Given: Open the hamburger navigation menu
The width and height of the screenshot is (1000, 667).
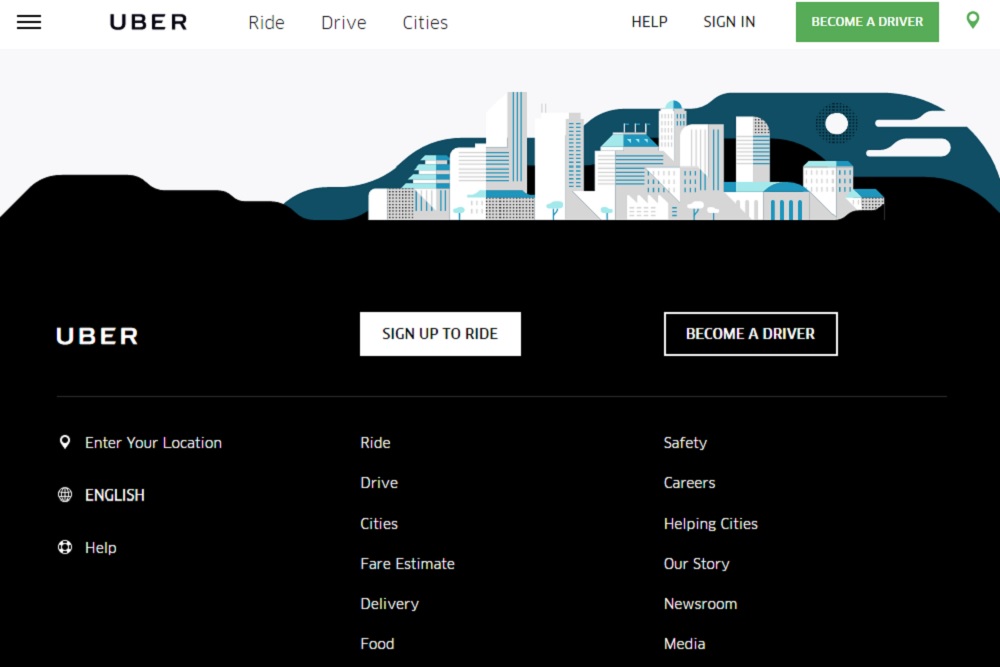Looking at the screenshot, I should click(29, 22).
